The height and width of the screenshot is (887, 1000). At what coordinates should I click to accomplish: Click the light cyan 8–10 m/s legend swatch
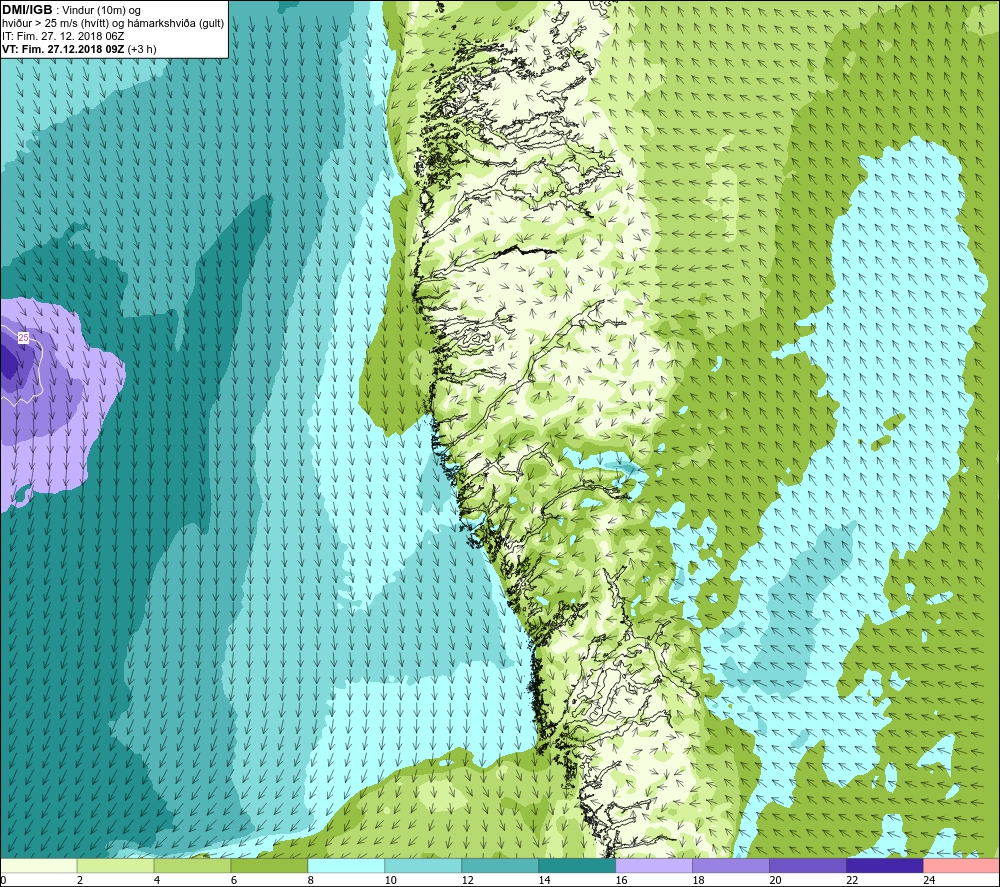click(346, 866)
